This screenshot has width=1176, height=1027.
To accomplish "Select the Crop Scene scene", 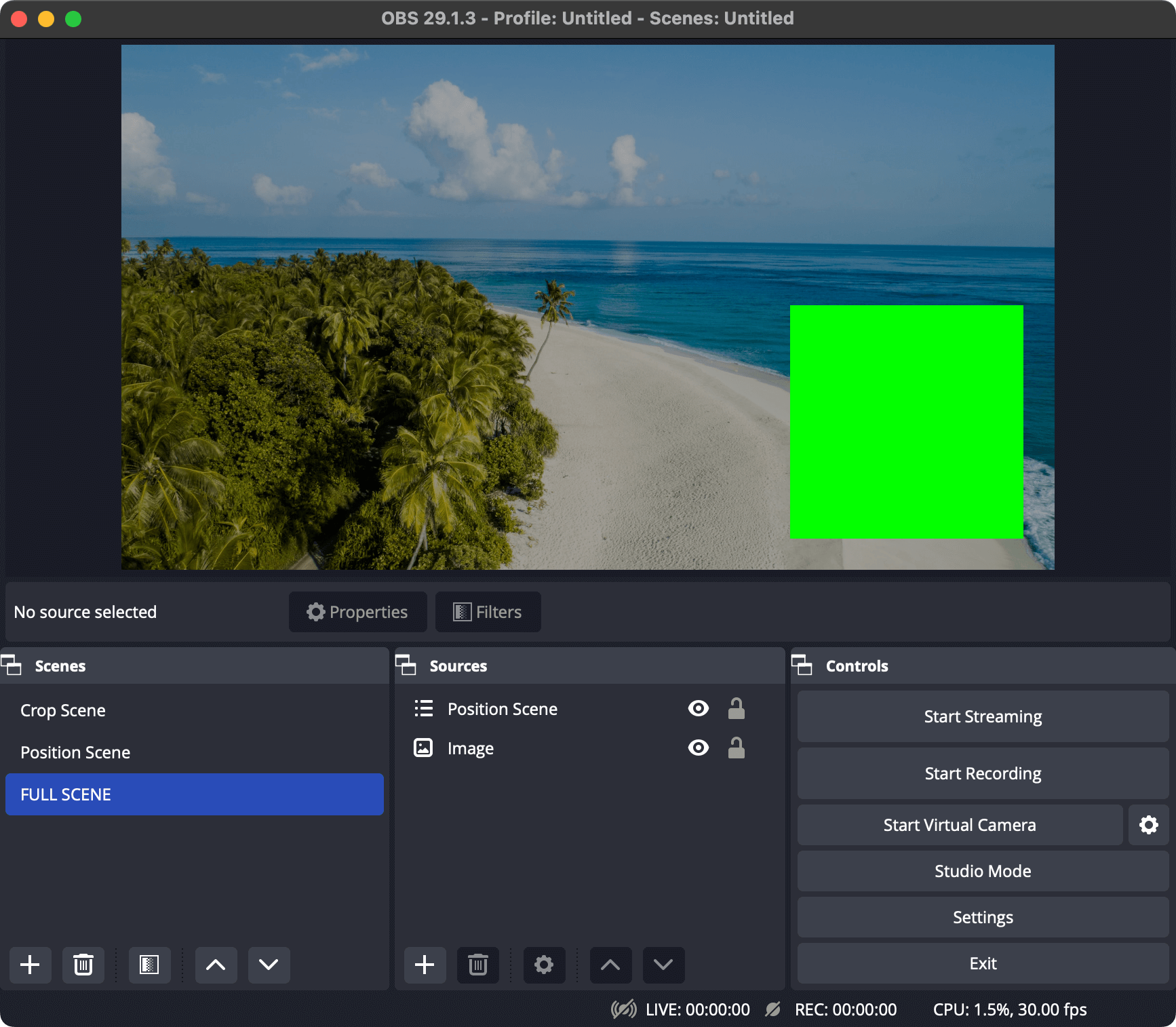I will (62, 710).
